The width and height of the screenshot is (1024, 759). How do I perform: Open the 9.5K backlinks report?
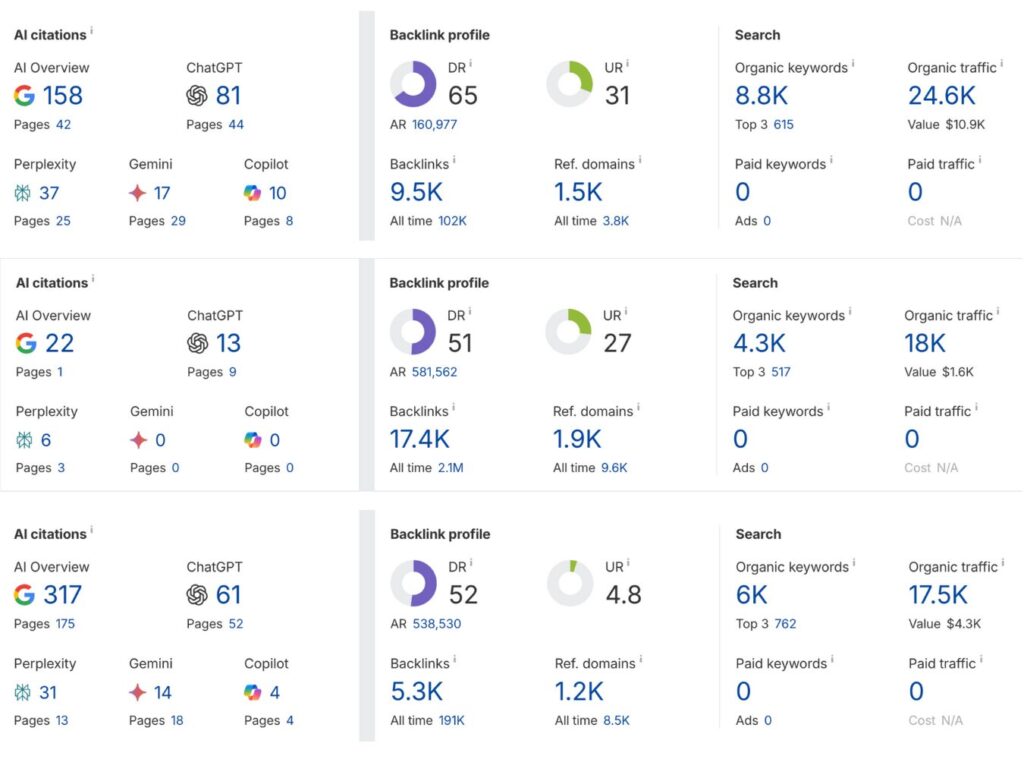pyautogui.click(x=415, y=193)
